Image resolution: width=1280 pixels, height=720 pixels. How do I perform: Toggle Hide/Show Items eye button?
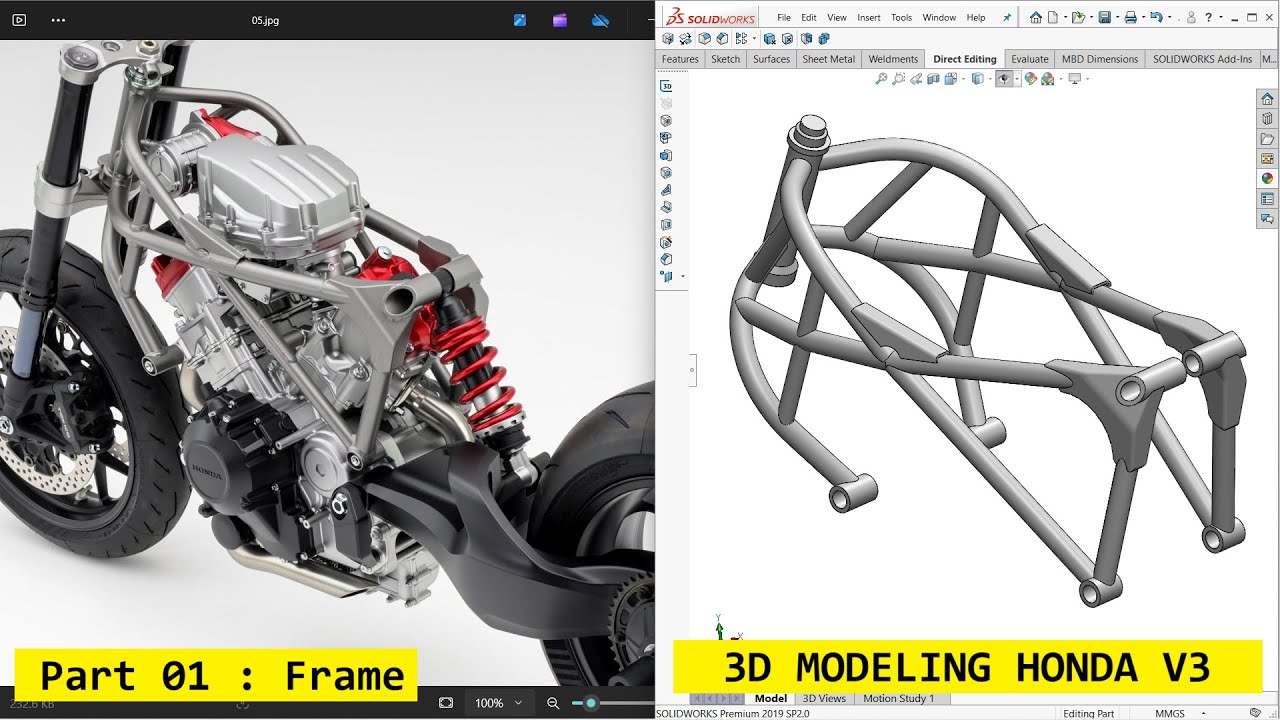1003,79
